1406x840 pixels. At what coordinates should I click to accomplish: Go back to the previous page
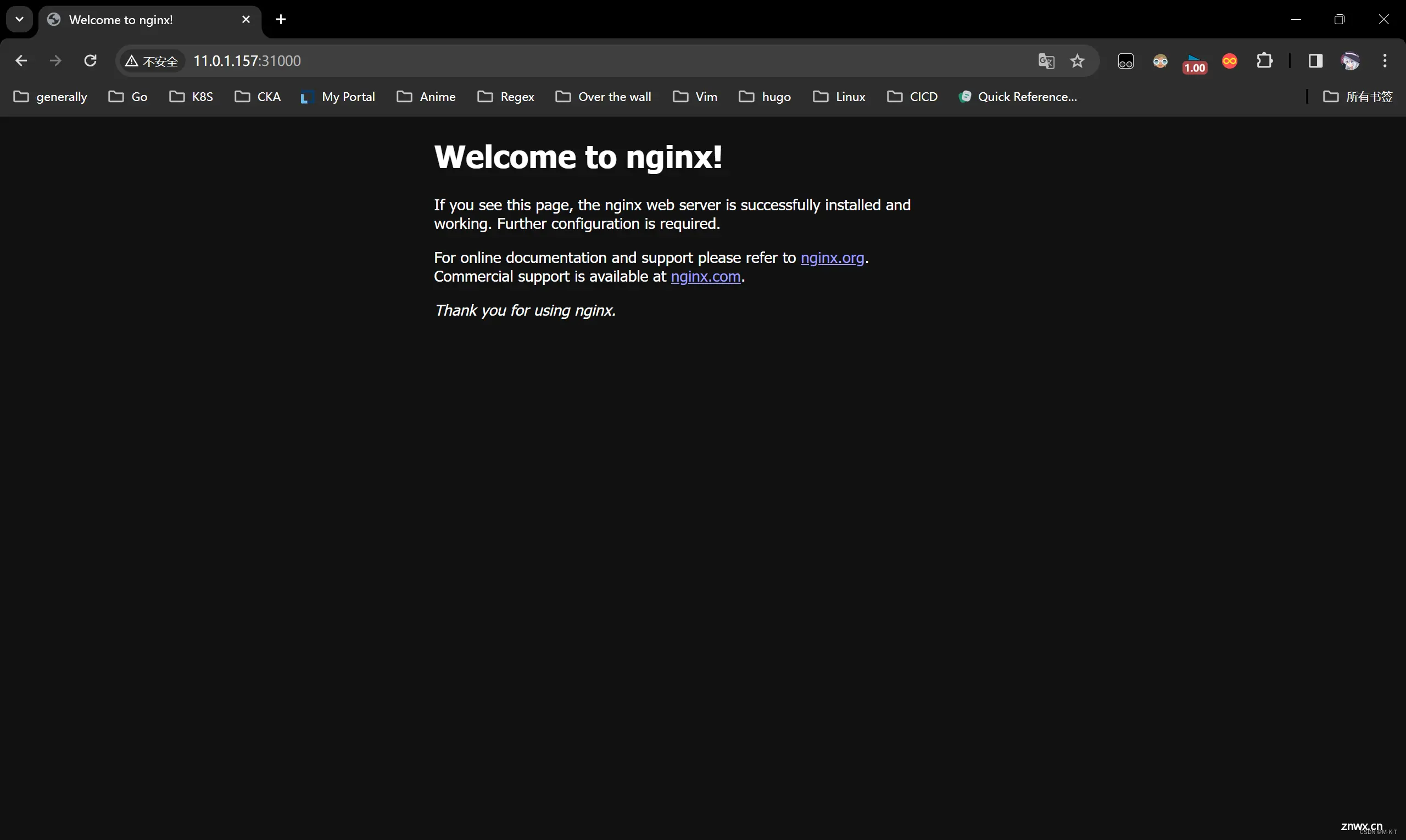pyautogui.click(x=21, y=60)
